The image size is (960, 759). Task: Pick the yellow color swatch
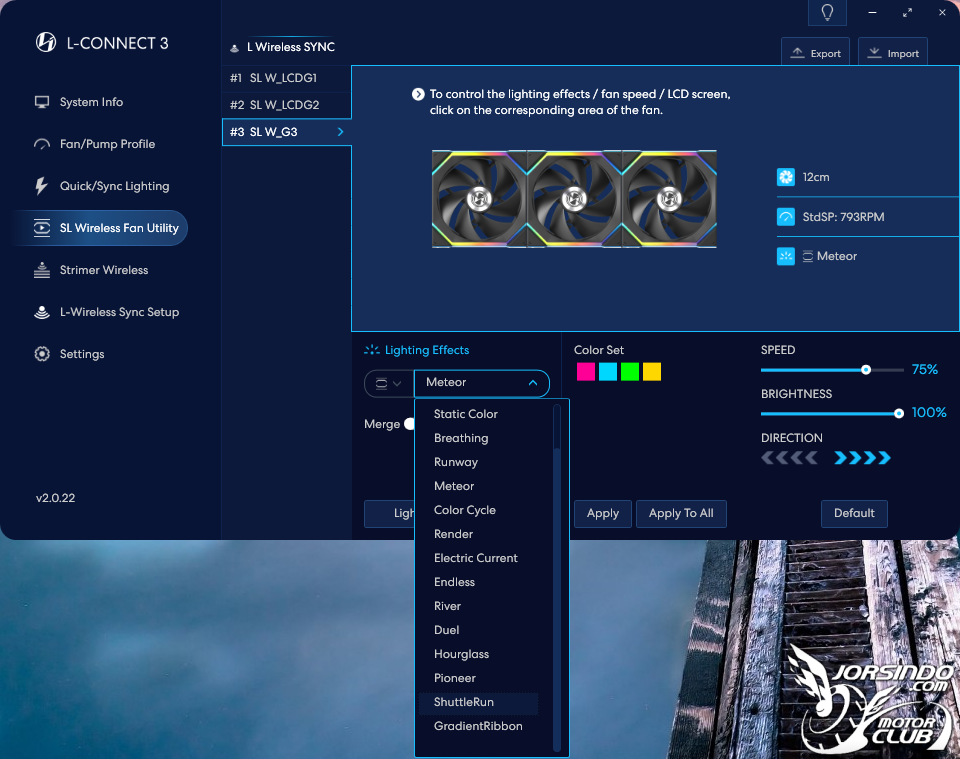652,372
